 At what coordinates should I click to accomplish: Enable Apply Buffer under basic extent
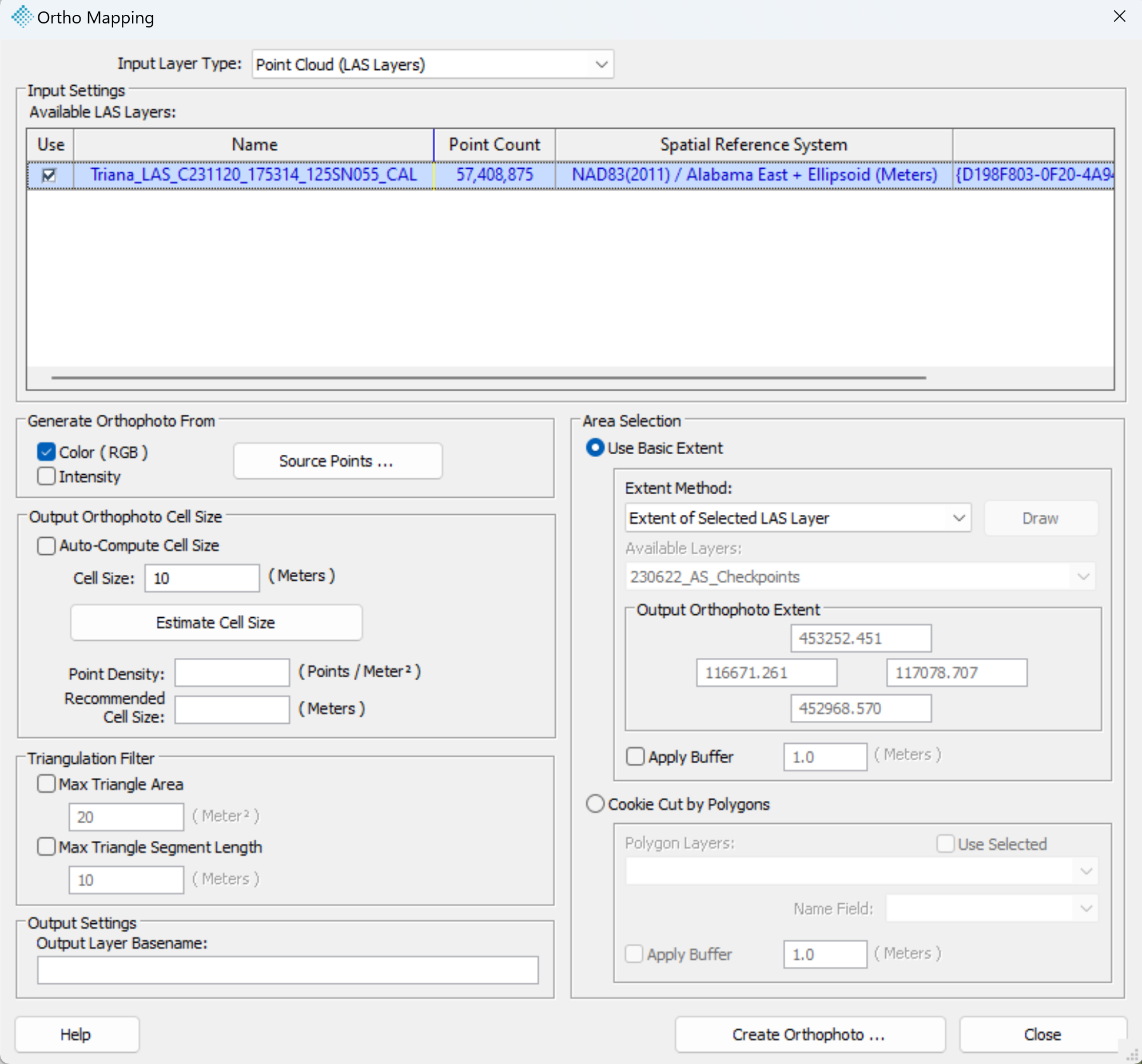tap(635, 757)
